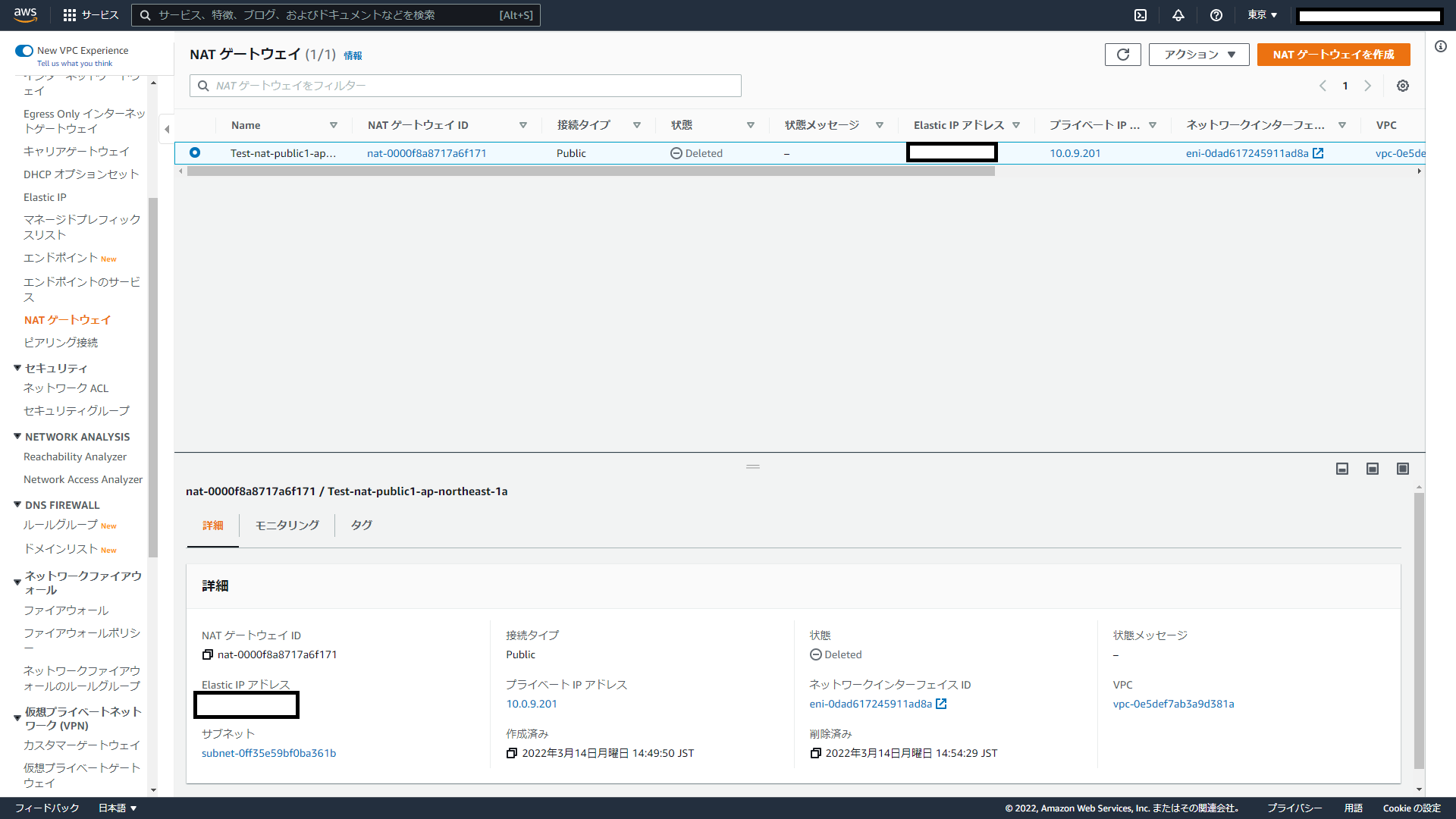Open the 東京 region selector

point(1262,15)
